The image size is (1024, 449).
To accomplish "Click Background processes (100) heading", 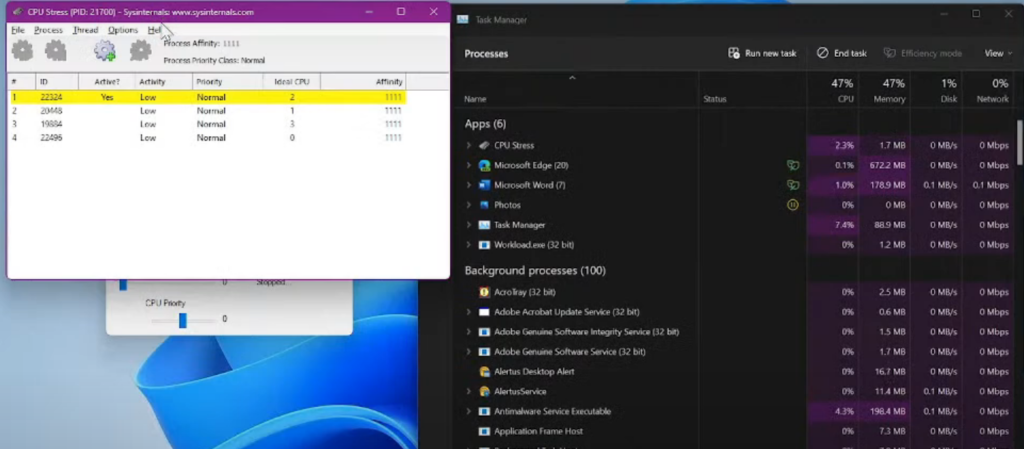I will coord(535,270).
